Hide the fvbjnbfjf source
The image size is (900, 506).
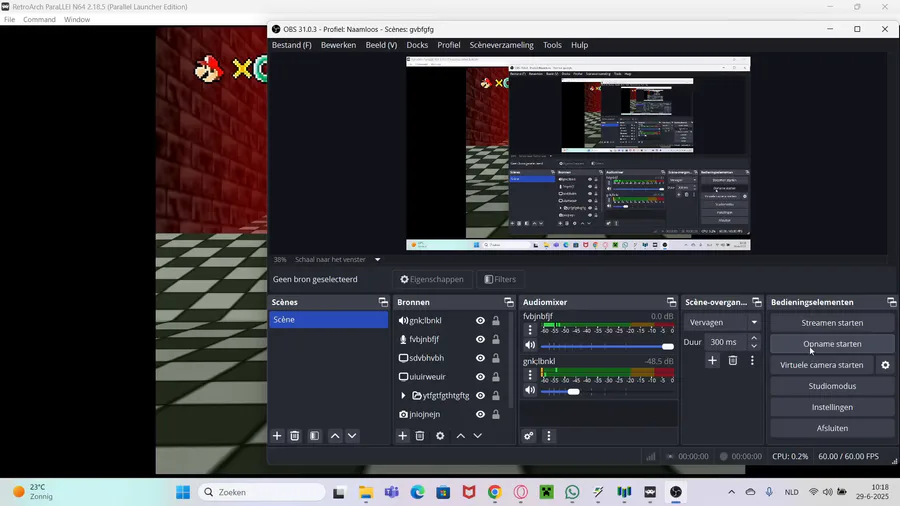tap(480, 340)
